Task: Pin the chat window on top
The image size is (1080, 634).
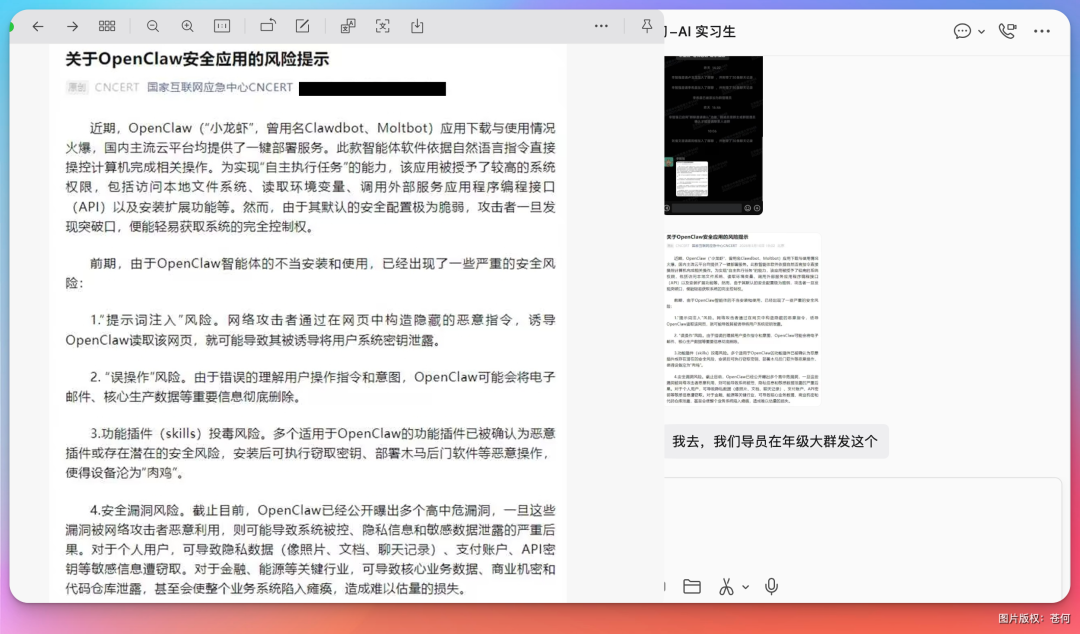Action: tap(647, 26)
